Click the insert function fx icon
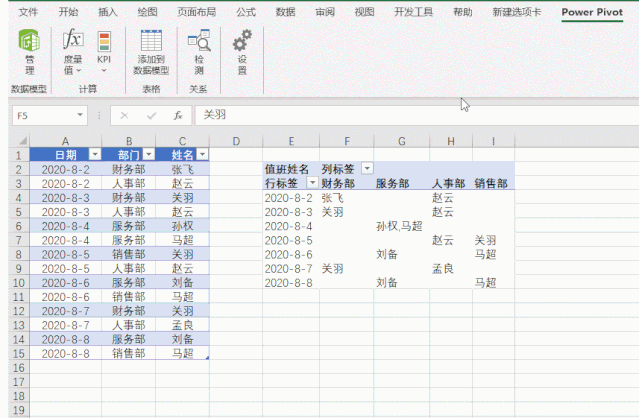 (177, 115)
